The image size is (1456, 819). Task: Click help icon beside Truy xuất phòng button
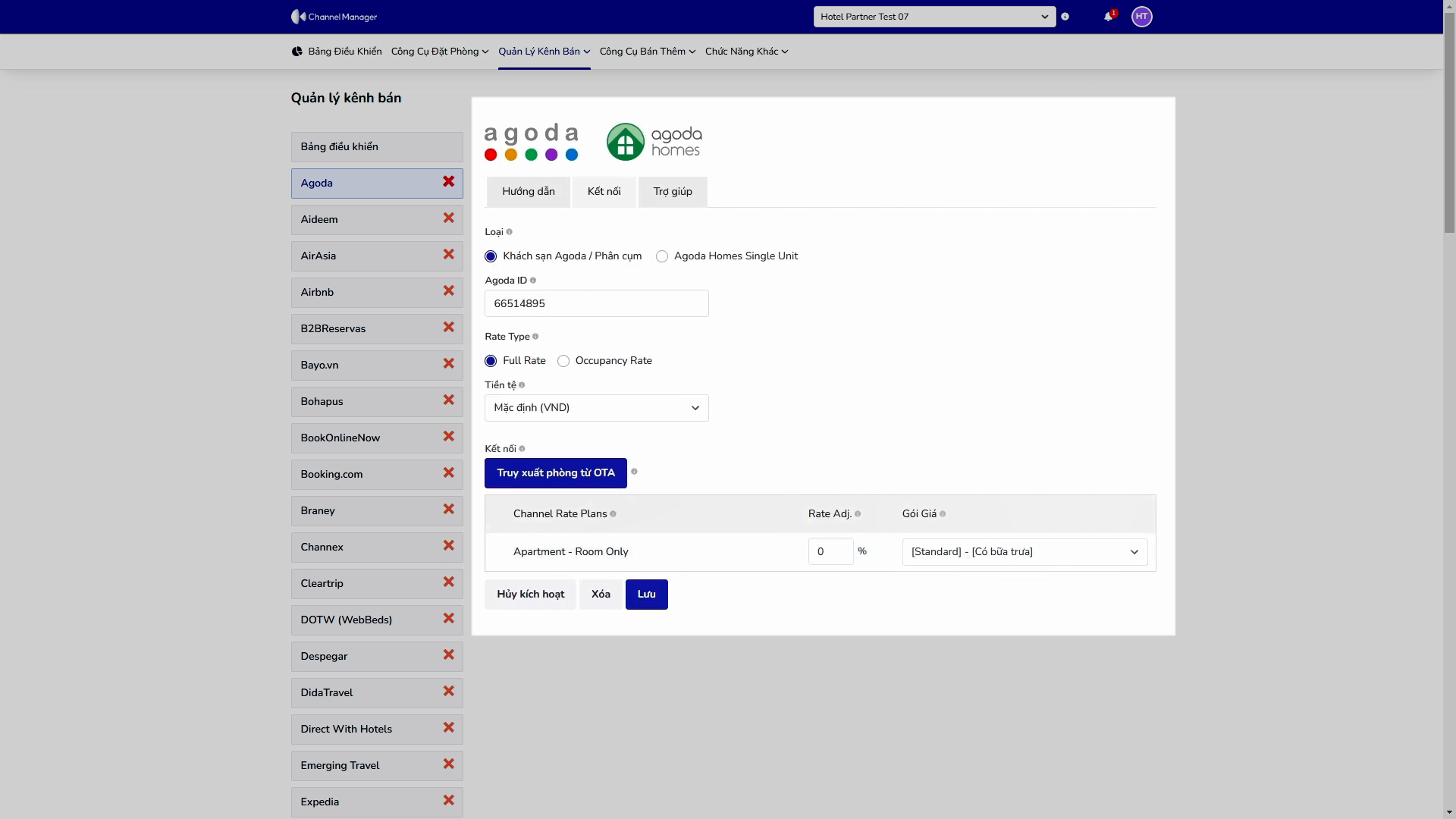[x=634, y=472]
